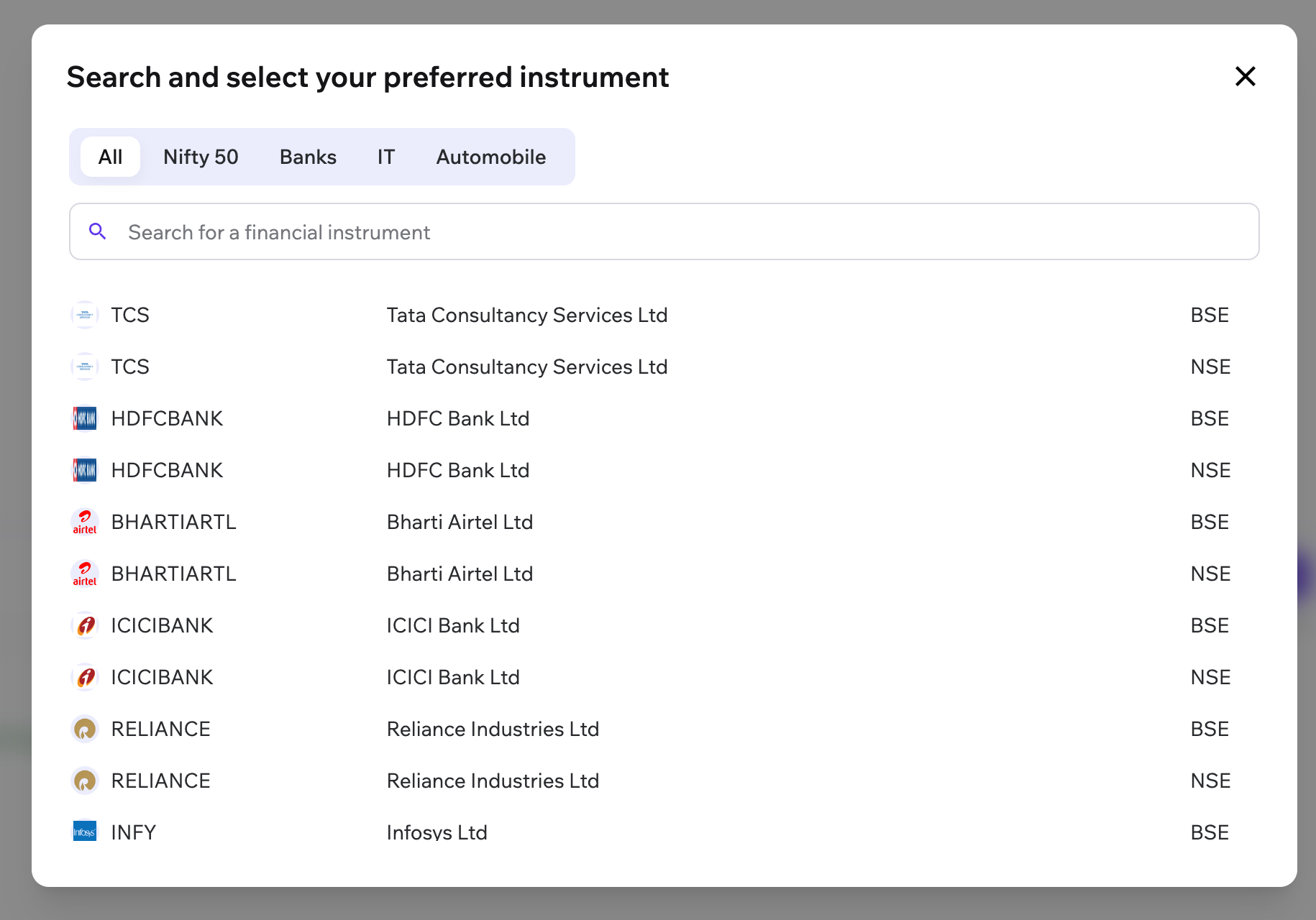The height and width of the screenshot is (920, 1316).
Task: Click the TCS logo icon beside BSE listing
Action: [x=85, y=315]
